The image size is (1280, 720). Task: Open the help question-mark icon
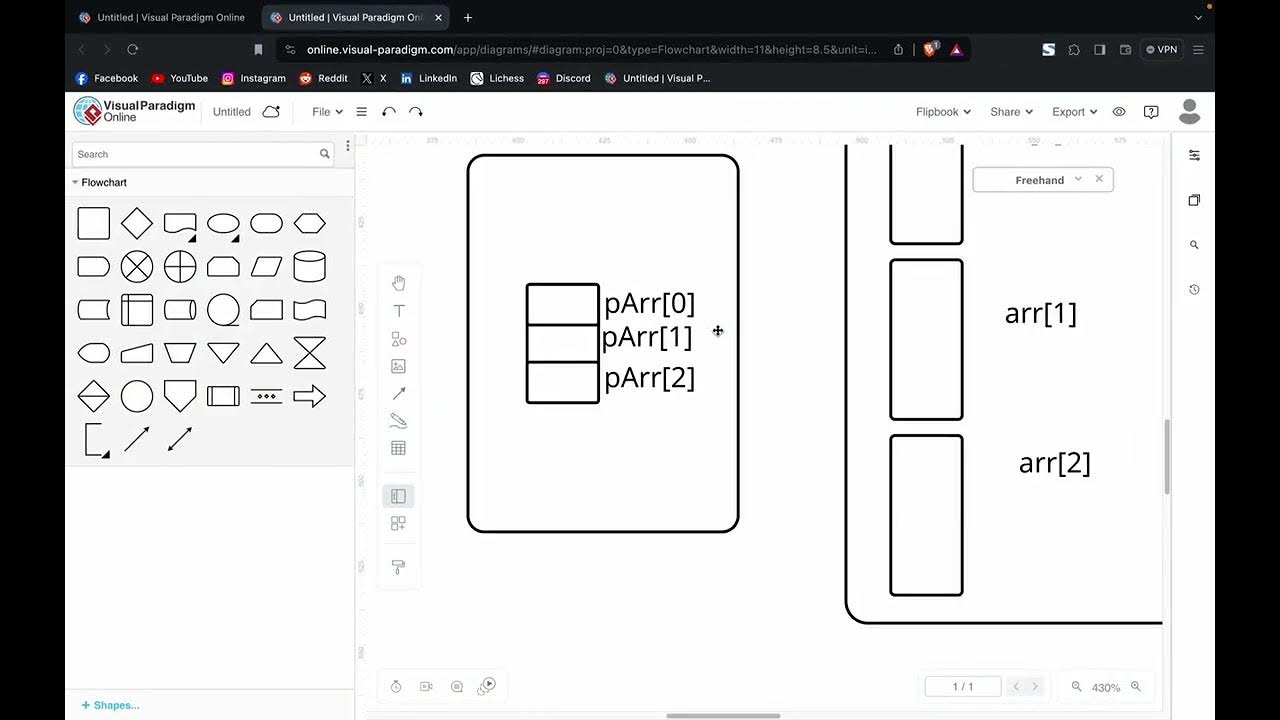point(1151,112)
